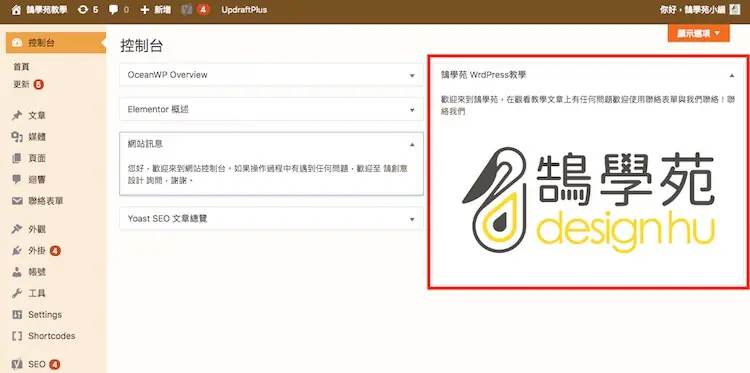The image size is (750, 373).
Task: Click the plus 新增 item
Action: 155,10
